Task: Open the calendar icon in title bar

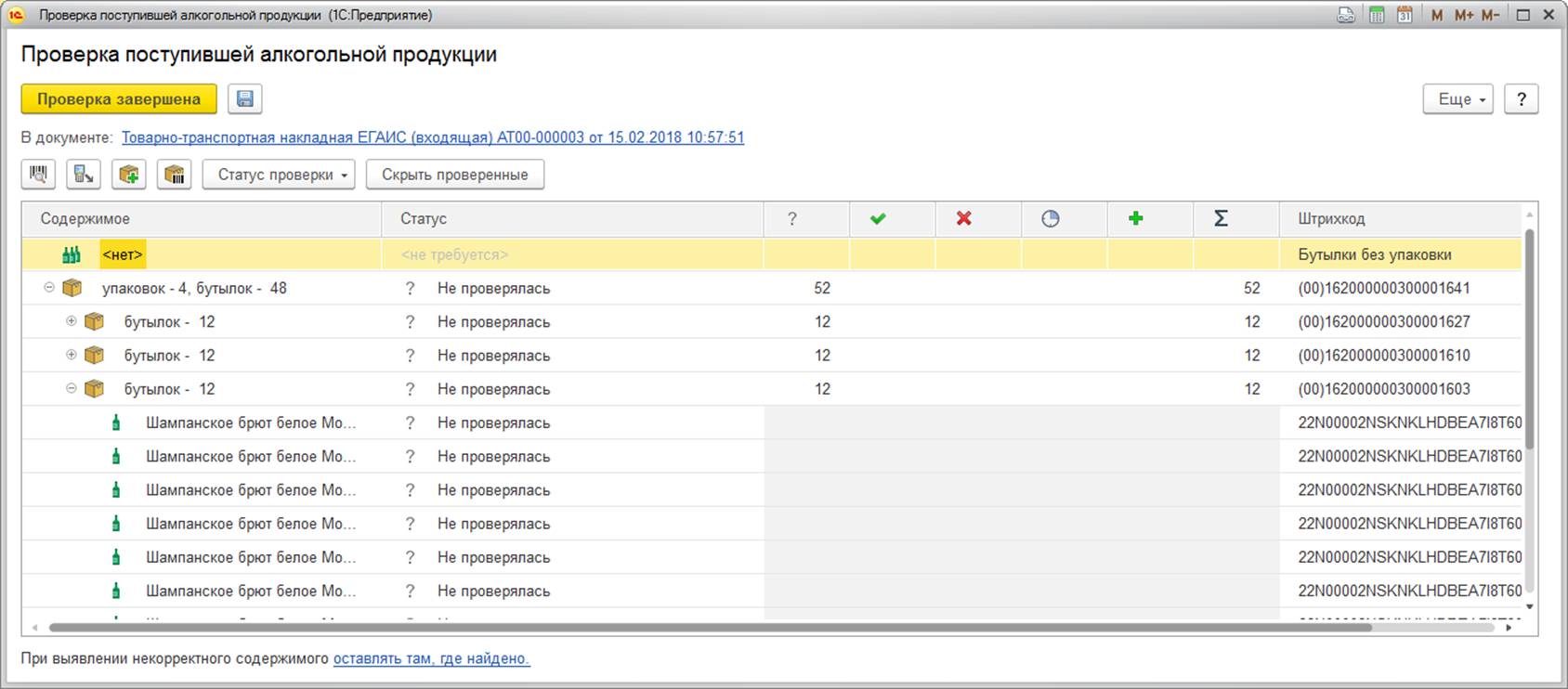Action: [1405, 15]
